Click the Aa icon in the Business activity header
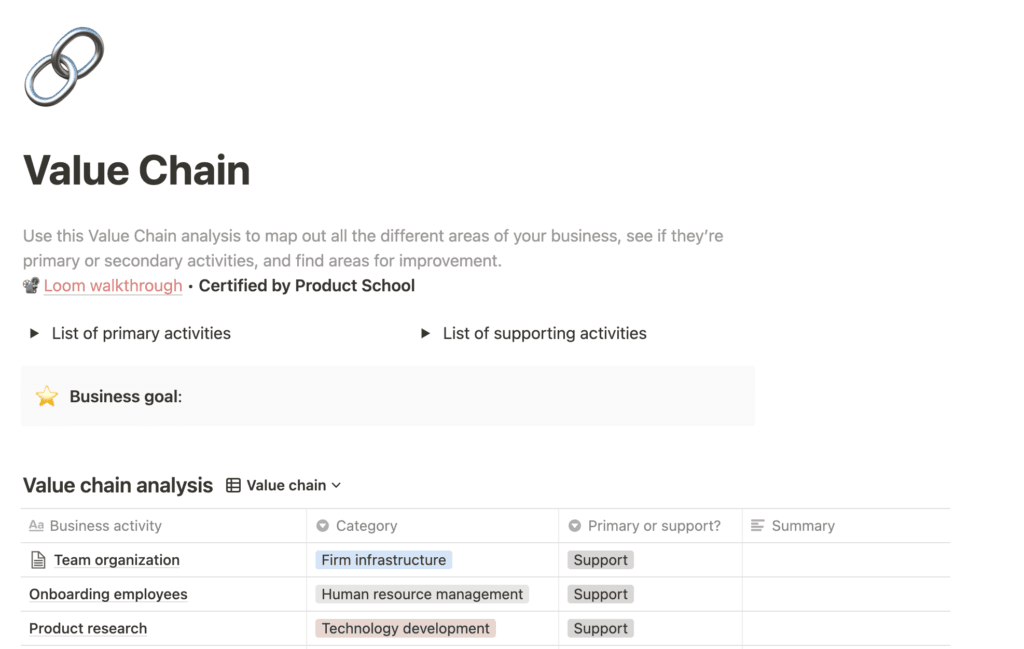1024x649 pixels. tap(37, 525)
